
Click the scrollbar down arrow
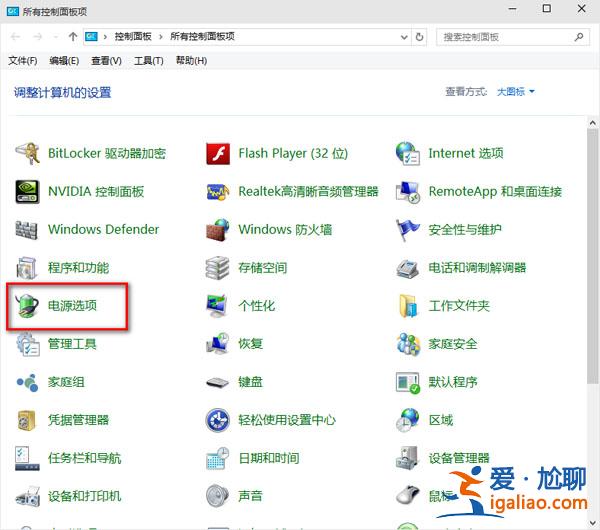(x=593, y=523)
